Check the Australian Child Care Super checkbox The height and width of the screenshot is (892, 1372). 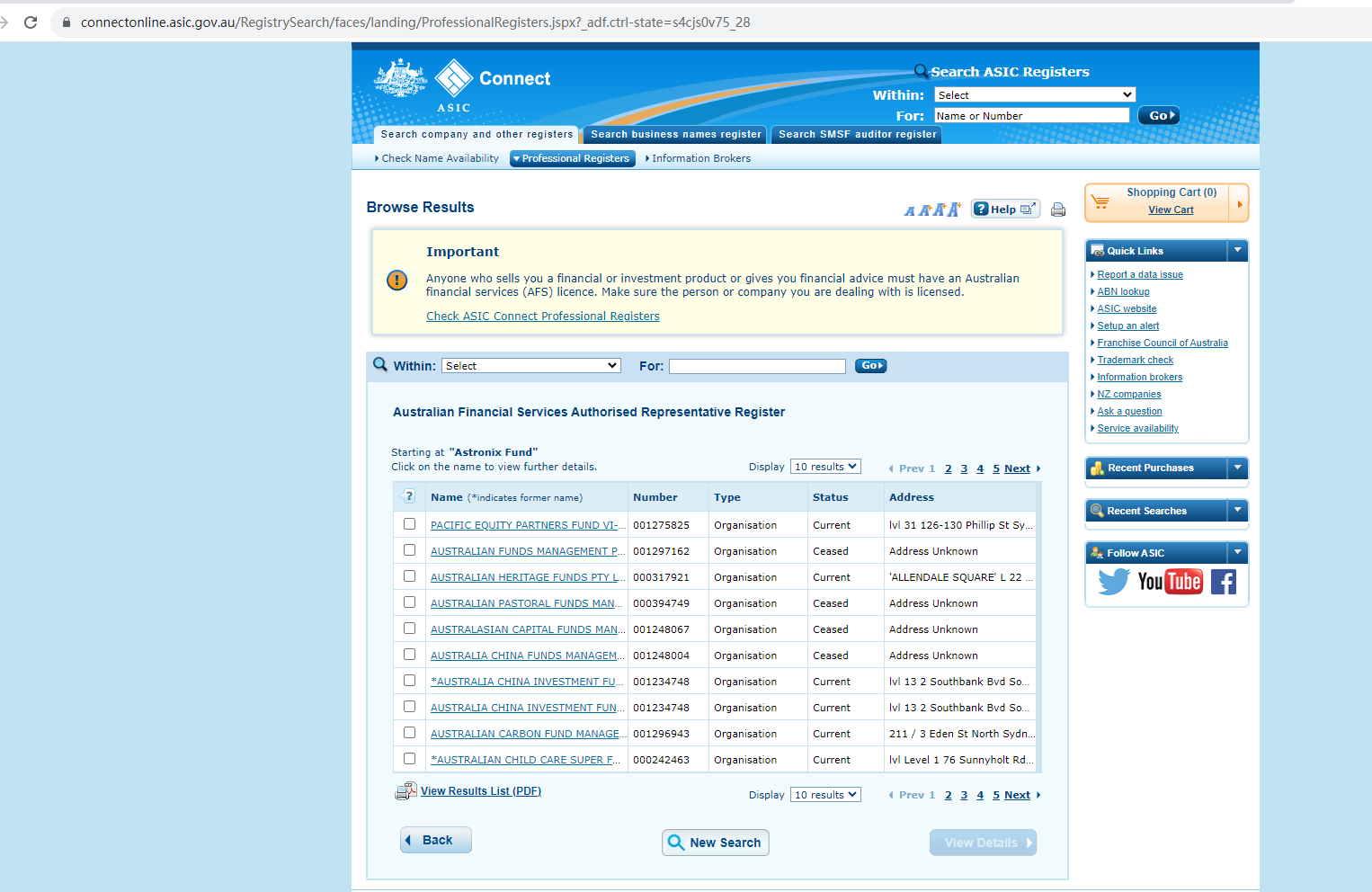410,759
